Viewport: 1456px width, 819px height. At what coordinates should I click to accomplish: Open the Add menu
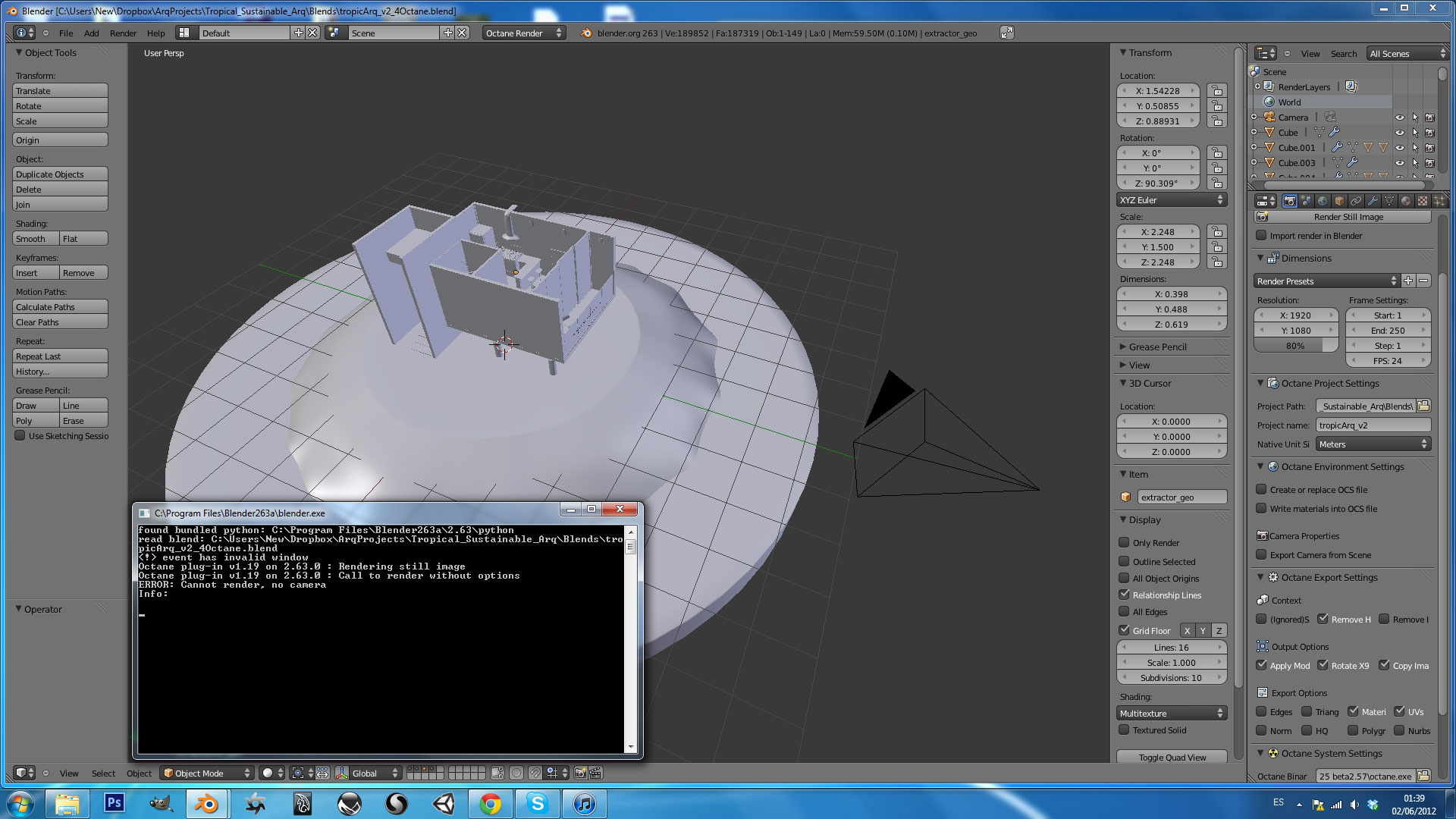pos(91,33)
